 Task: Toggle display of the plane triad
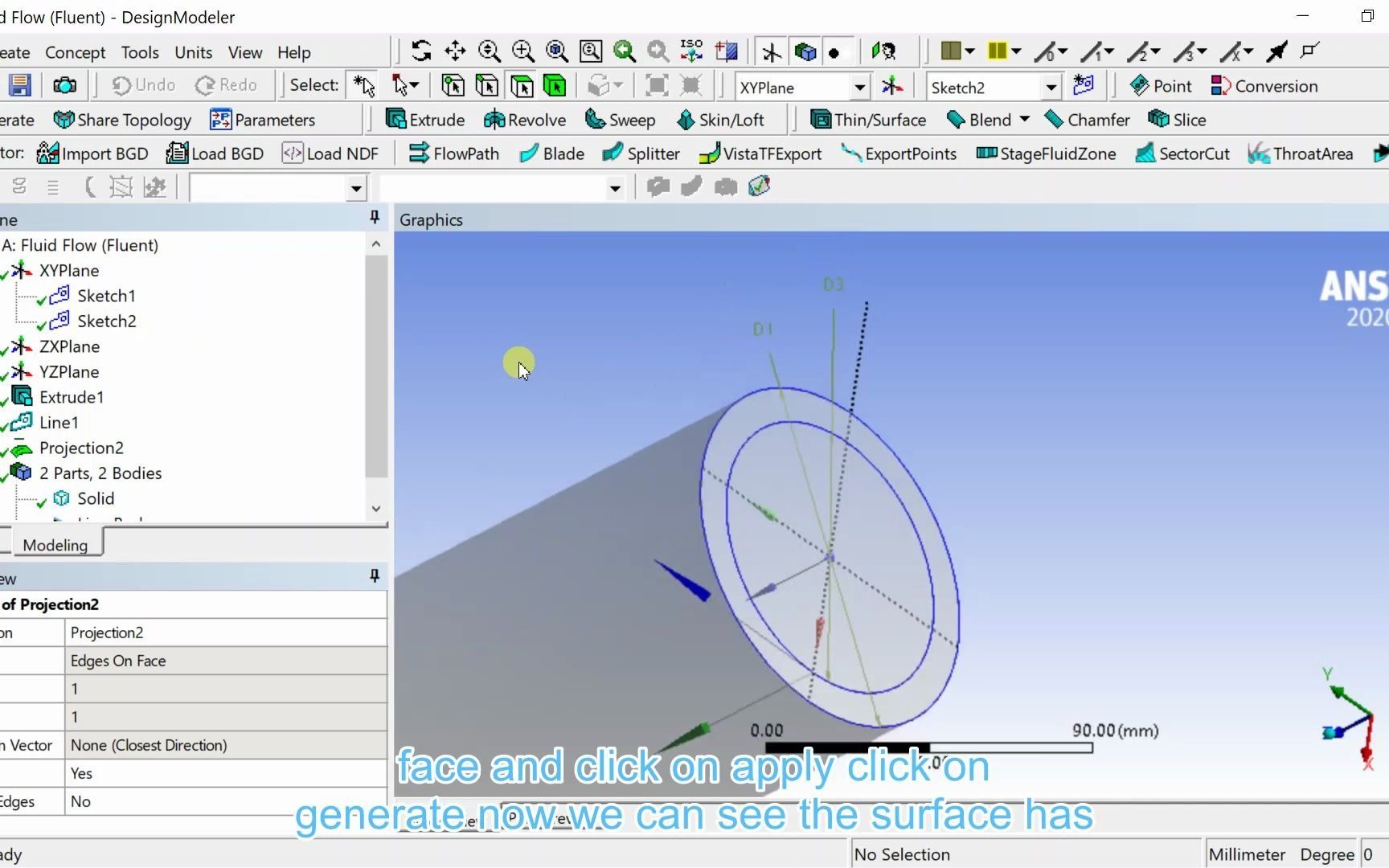(x=772, y=51)
